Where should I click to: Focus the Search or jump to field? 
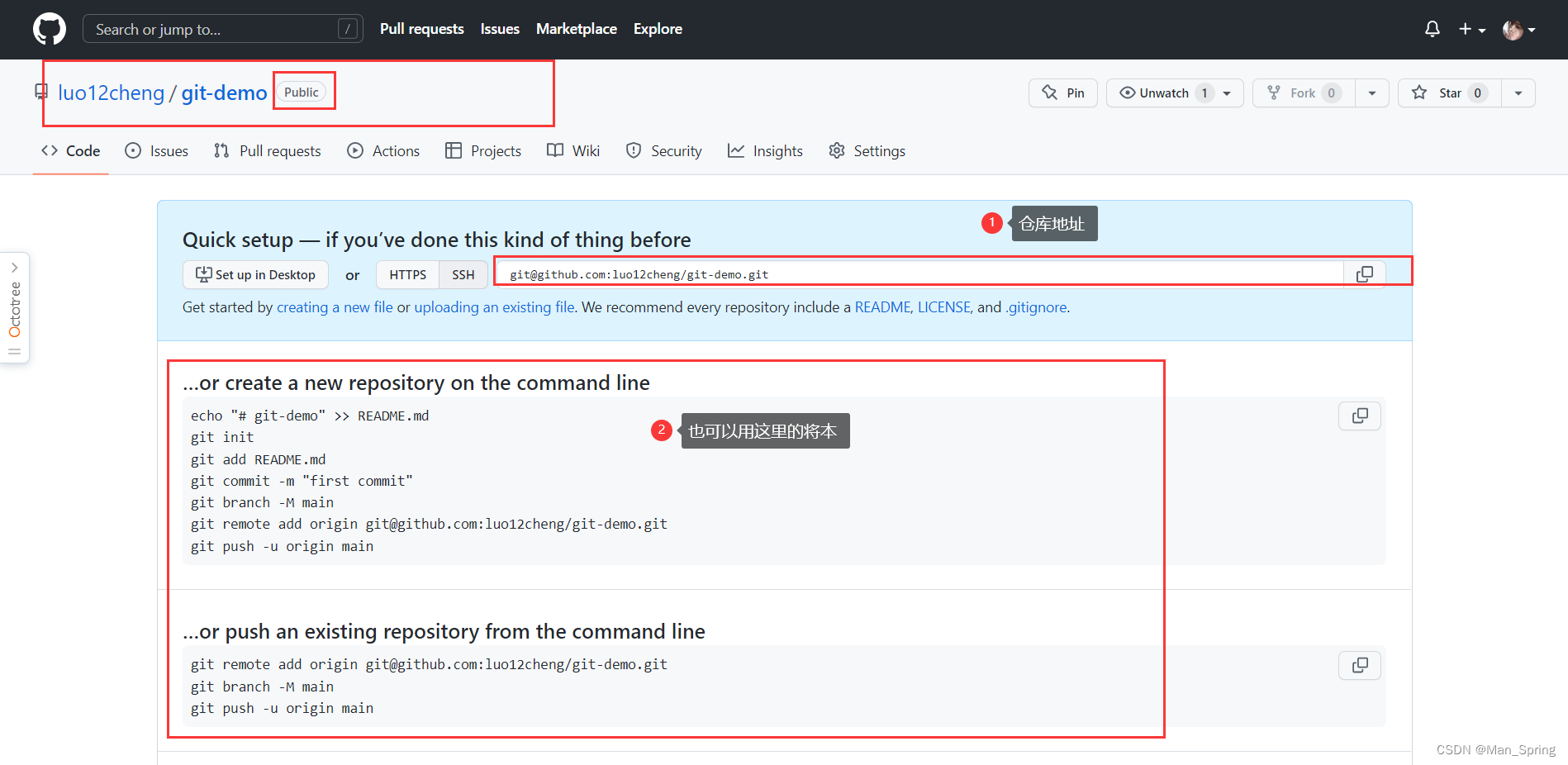223,29
